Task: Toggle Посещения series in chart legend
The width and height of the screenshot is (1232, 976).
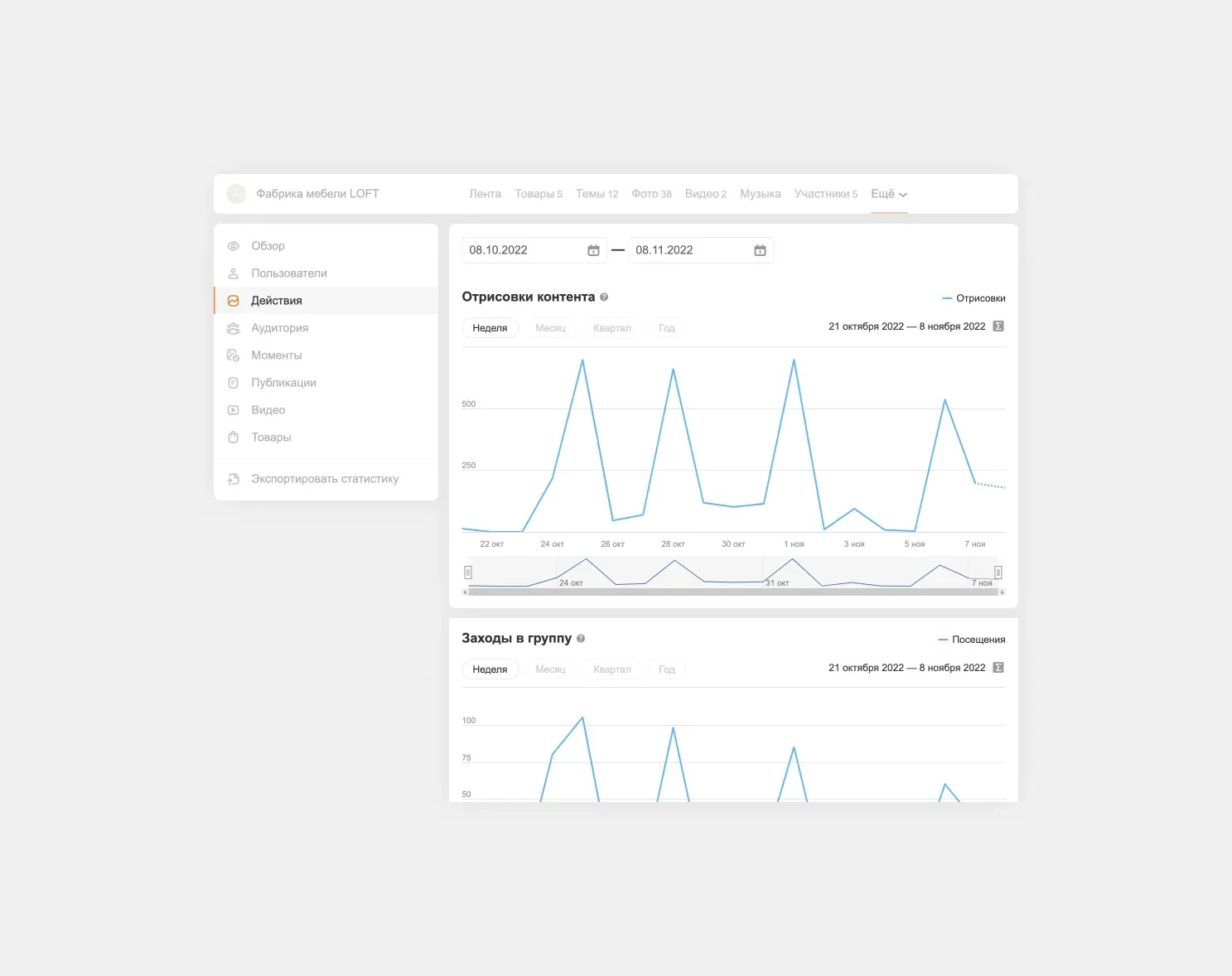Action: [x=971, y=640]
